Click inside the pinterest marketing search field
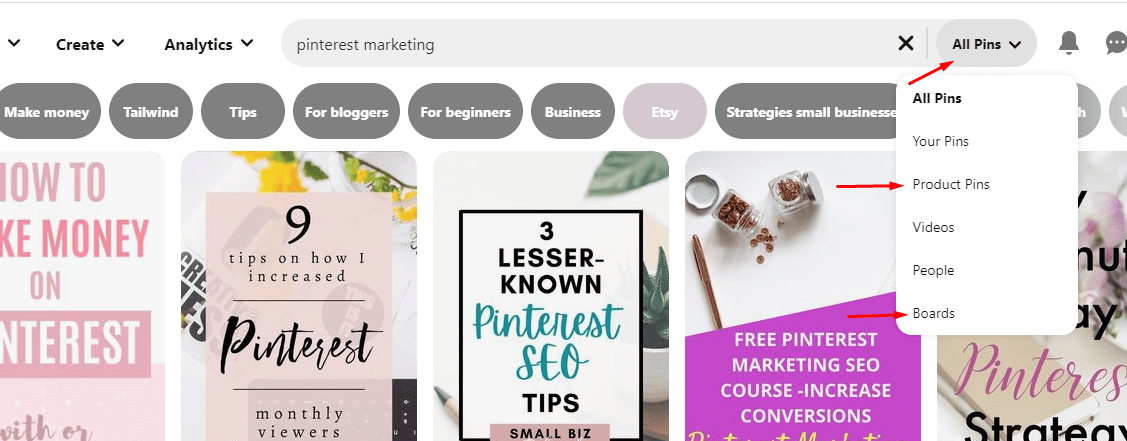The image size is (1127, 441). click(x=589, y=44)
